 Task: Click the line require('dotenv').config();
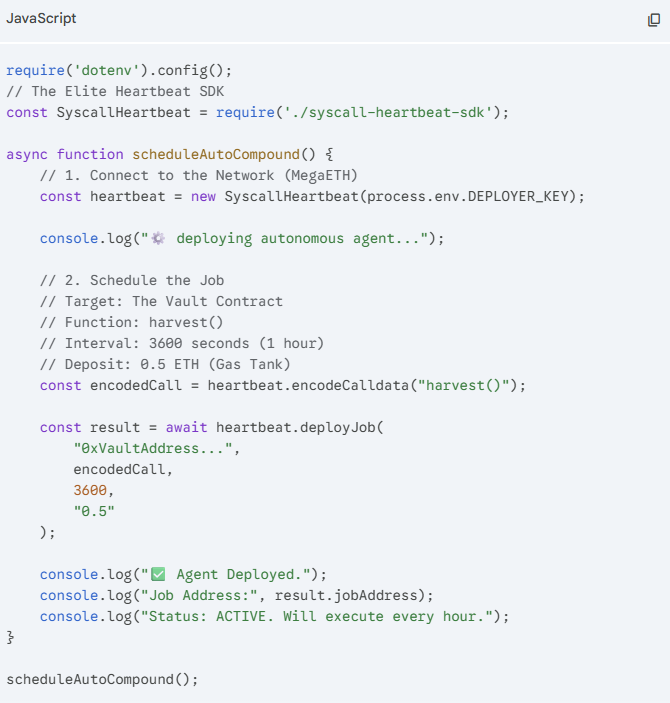(x=119, y=70)
